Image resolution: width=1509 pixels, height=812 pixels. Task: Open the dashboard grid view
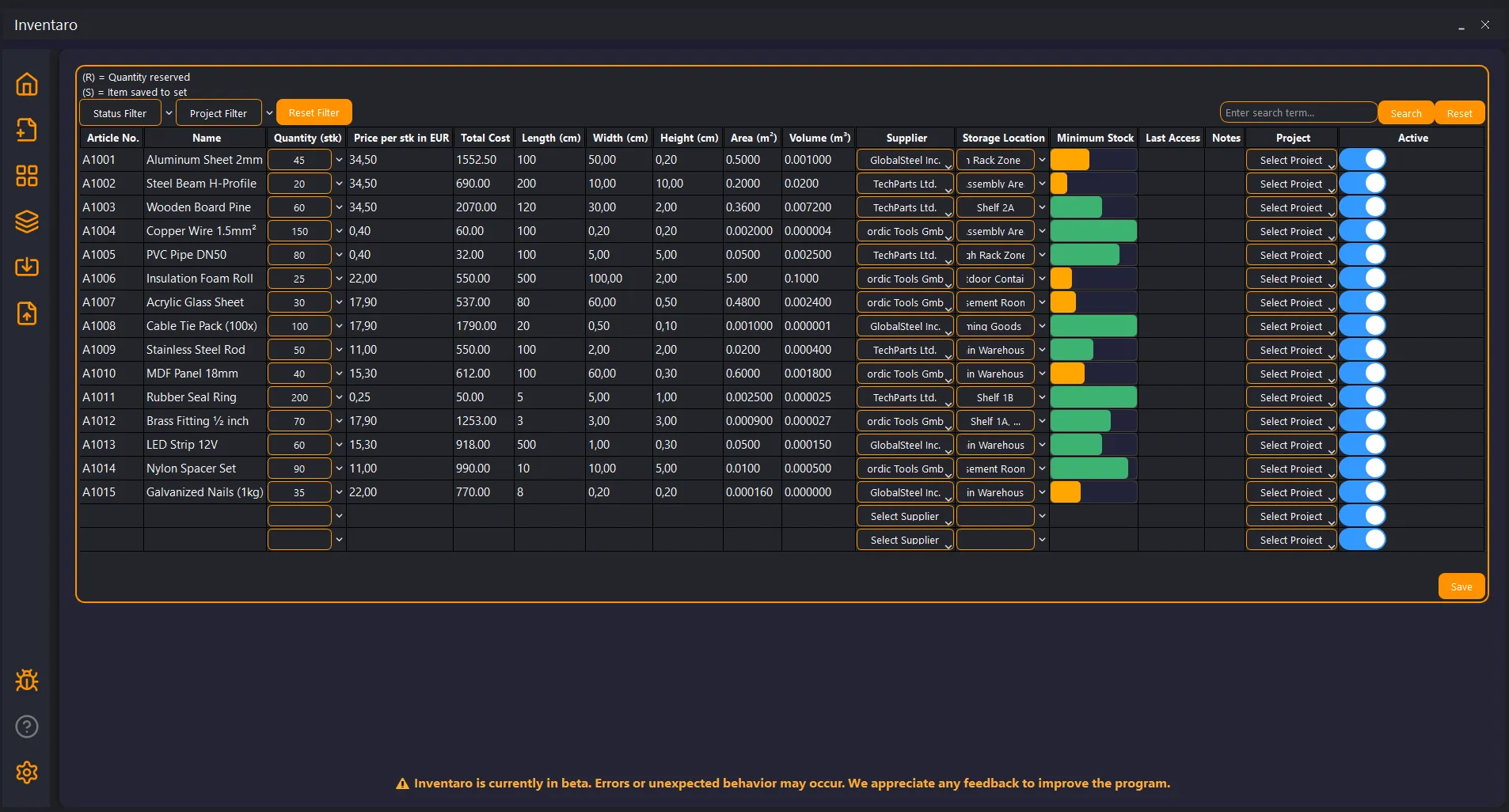coord(27,176)
